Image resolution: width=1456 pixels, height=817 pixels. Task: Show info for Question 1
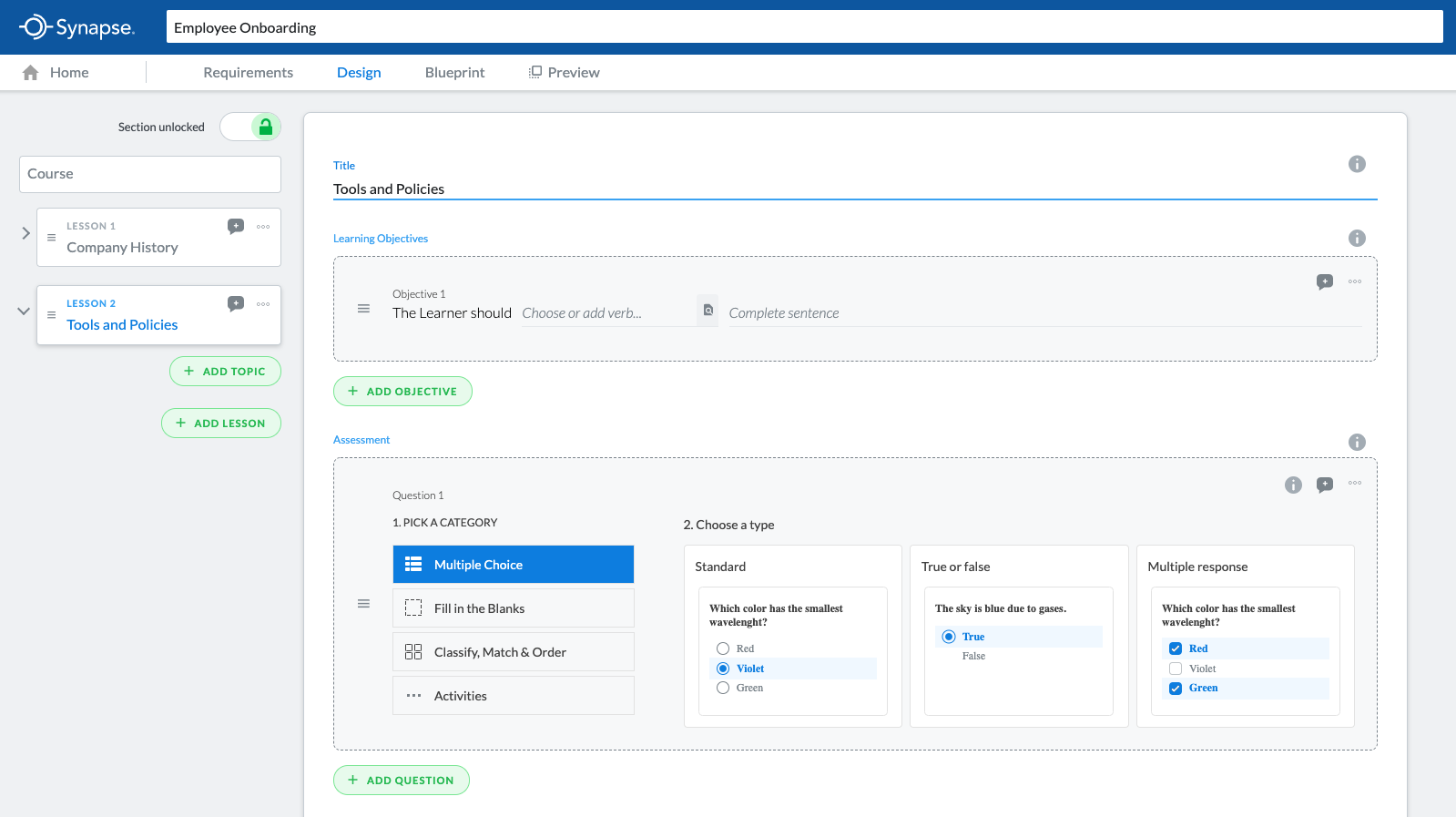[x=1293, y=485]
